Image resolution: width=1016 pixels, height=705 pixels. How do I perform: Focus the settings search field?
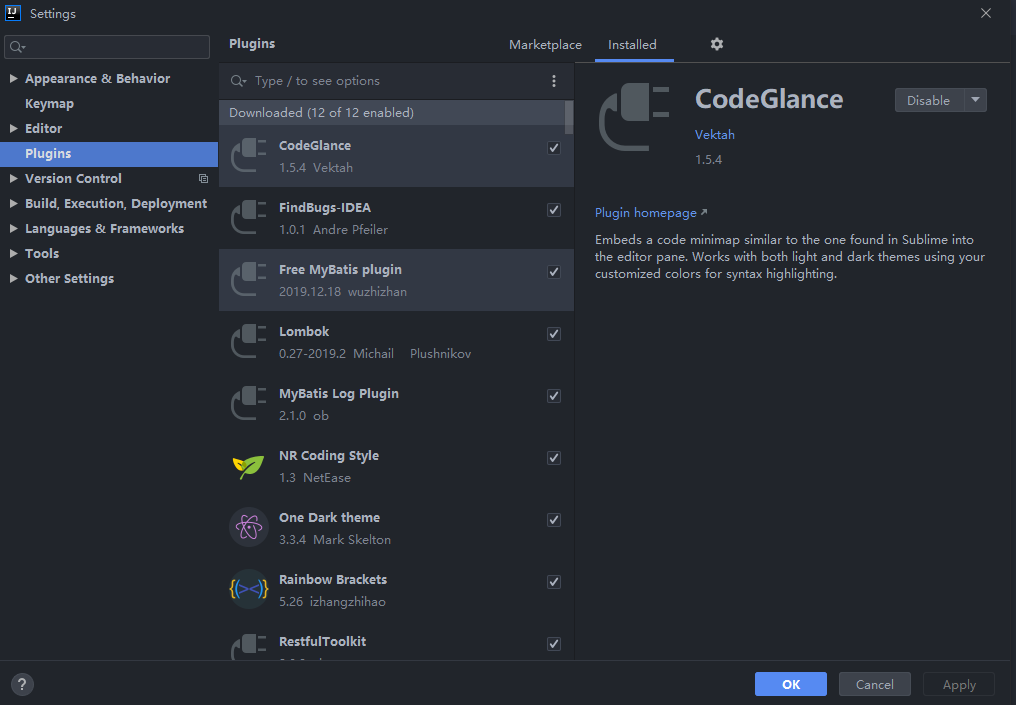tap(107, 47)
